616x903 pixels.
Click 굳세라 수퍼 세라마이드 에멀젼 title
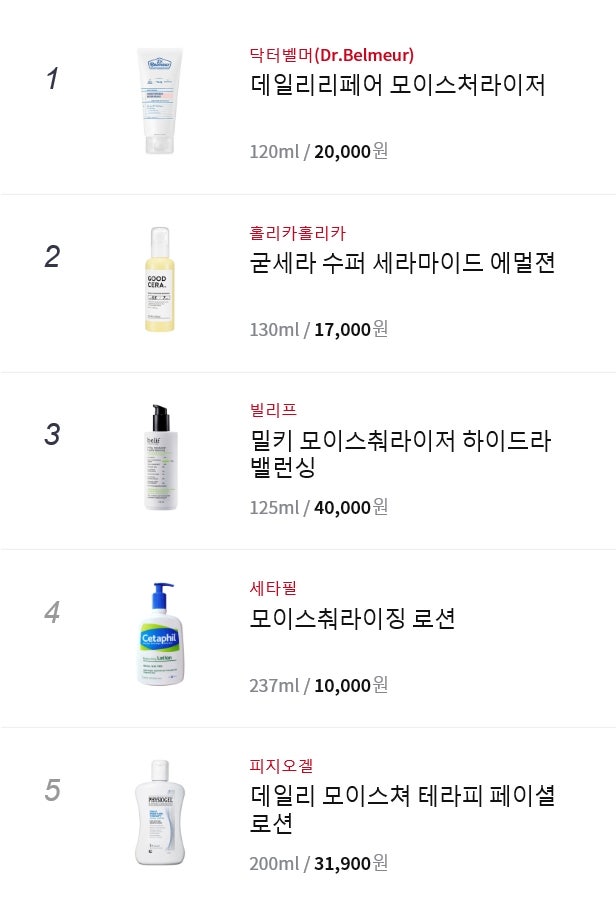[x=402, y=263]
